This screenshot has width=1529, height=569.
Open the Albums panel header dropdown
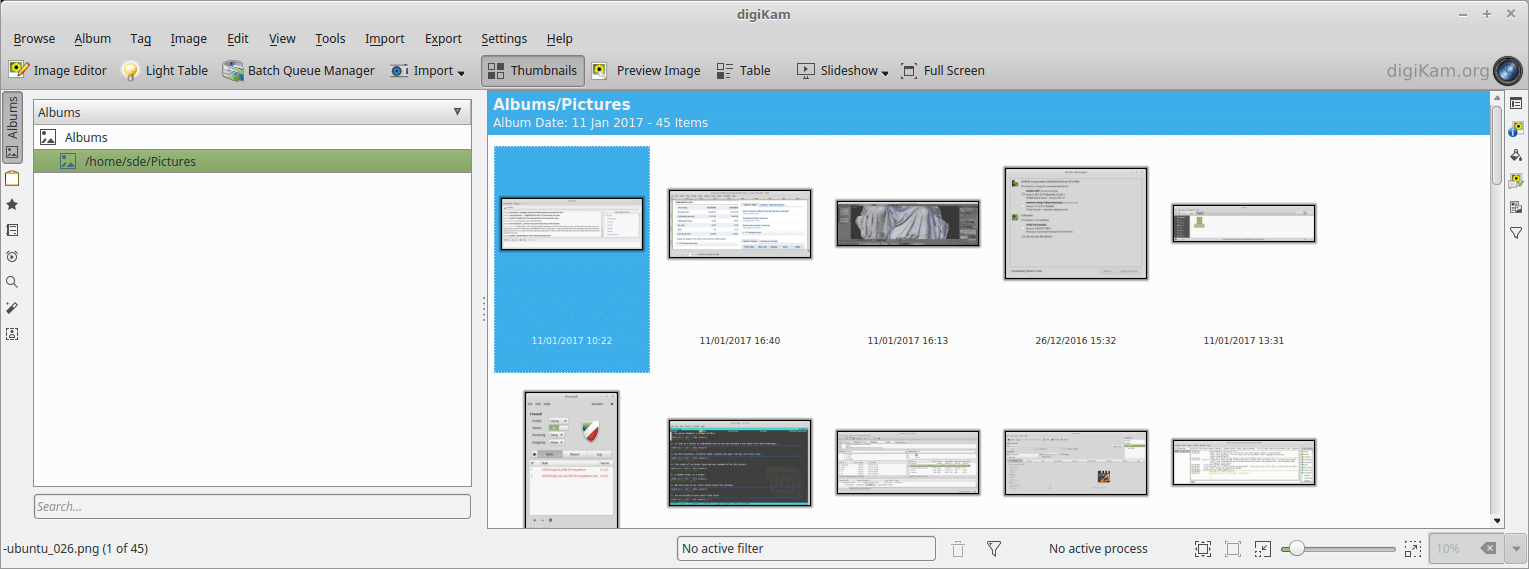(x=457, y=112)
